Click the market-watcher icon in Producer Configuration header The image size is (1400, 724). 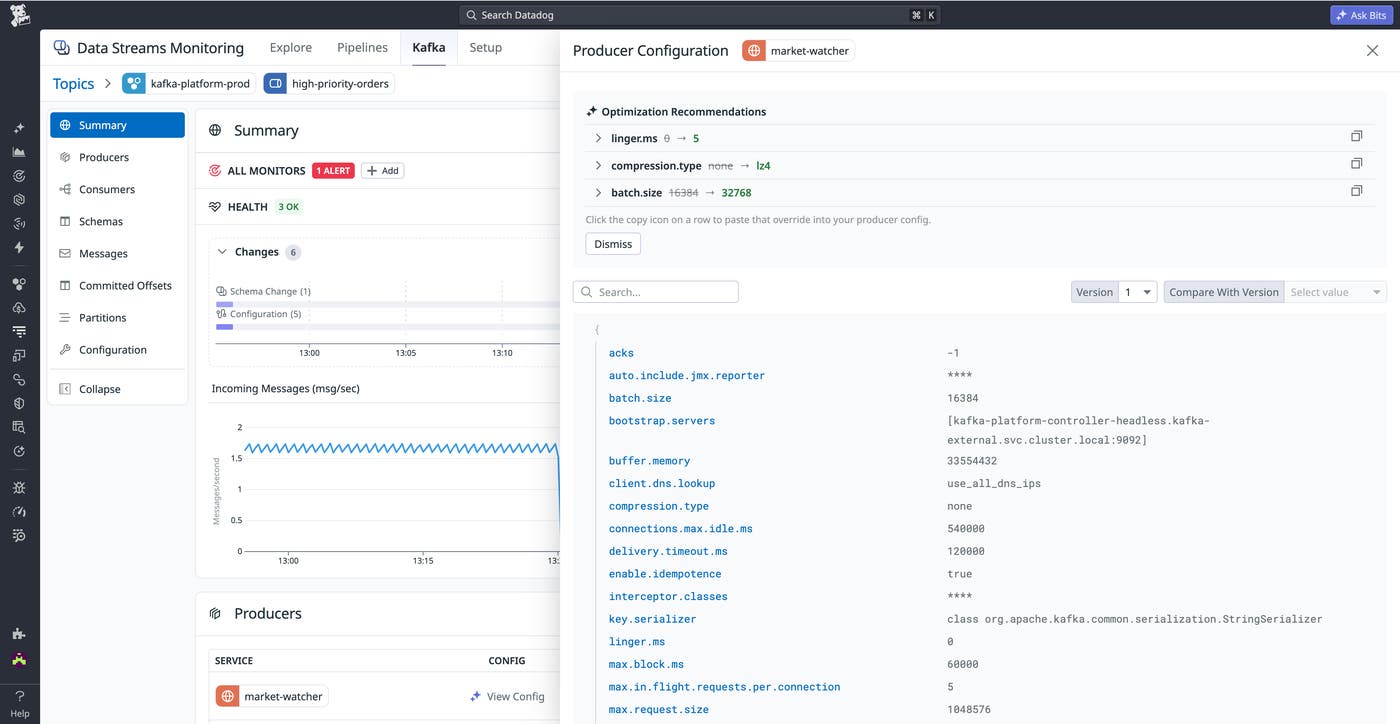[x=754, y=51]
